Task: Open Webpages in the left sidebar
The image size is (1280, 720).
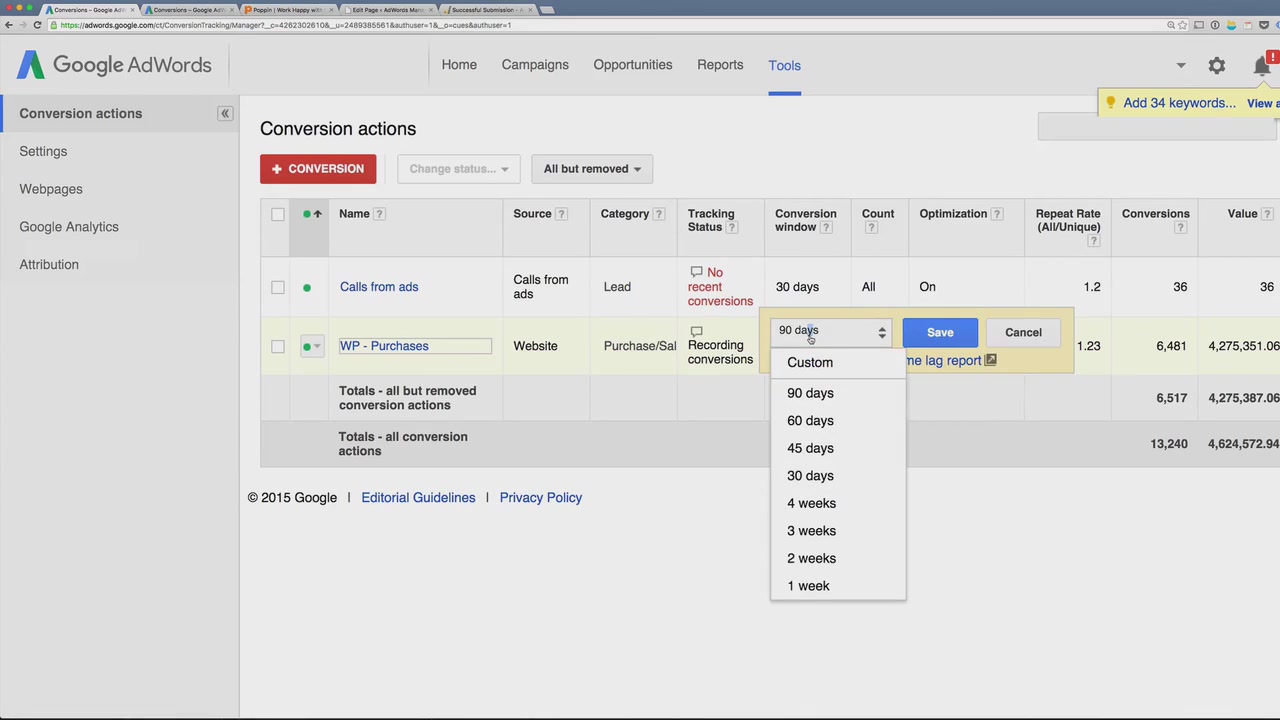Action: [x=51, y=189]
